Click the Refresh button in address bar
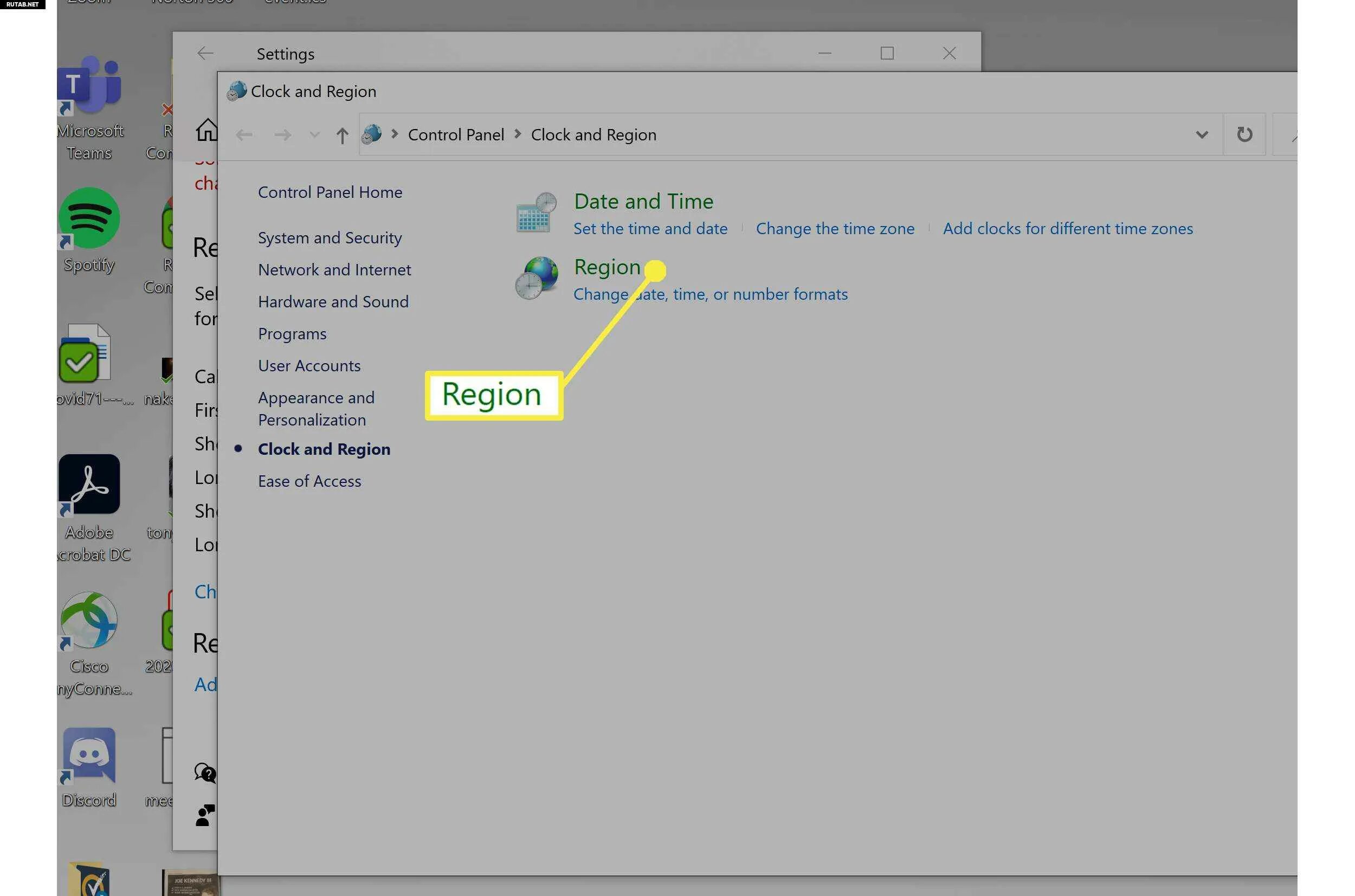The width and height of the screenshot is (1355, 896). point(1244,134)
